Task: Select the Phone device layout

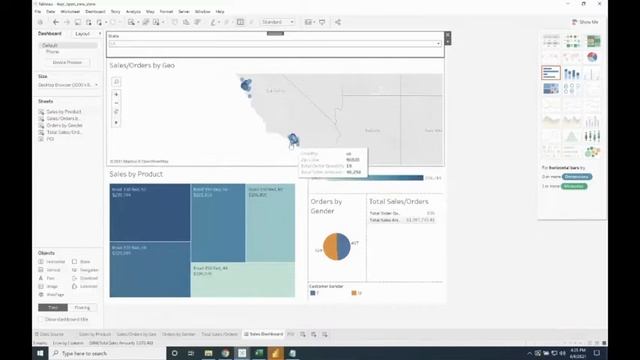Action: coord(52,52)
